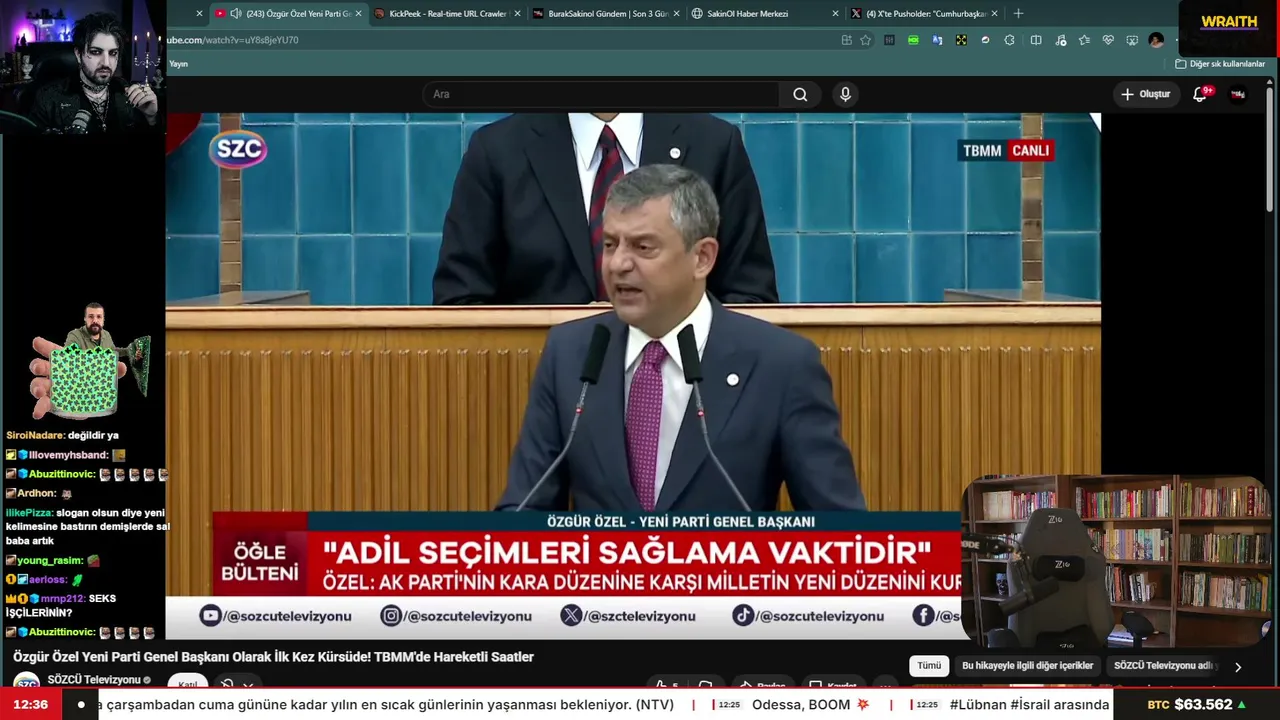
Task: Select the Tümü filter chip
Action: coord(929,666)
